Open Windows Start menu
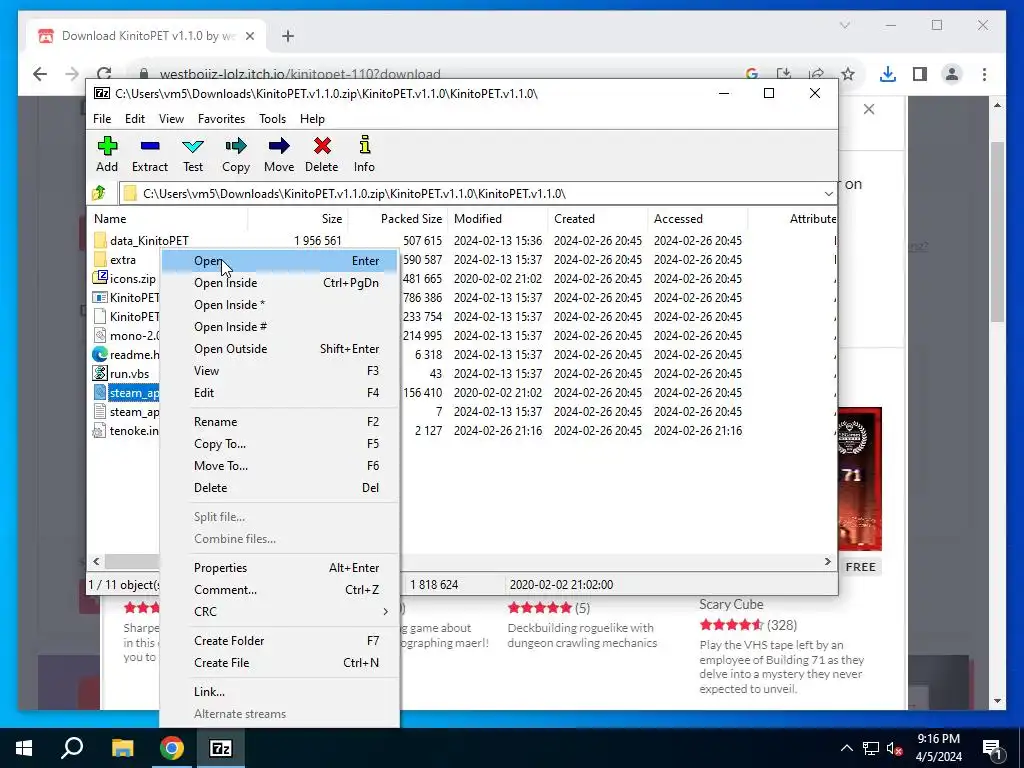This screenshot has width=1024, height=768. 24,748
